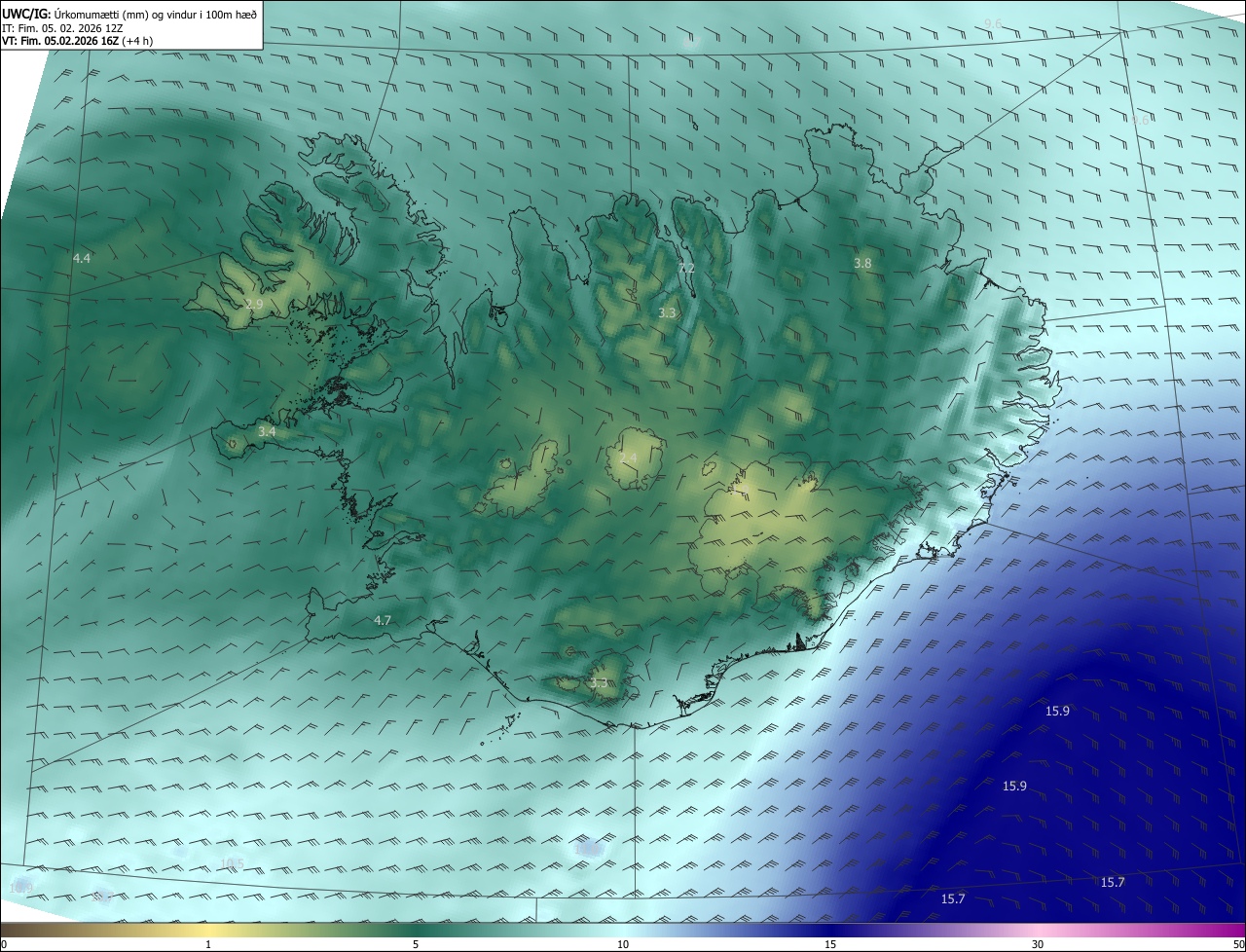
Task: Click the '15' tick on the color scale
Action: (x=830, y=944)
